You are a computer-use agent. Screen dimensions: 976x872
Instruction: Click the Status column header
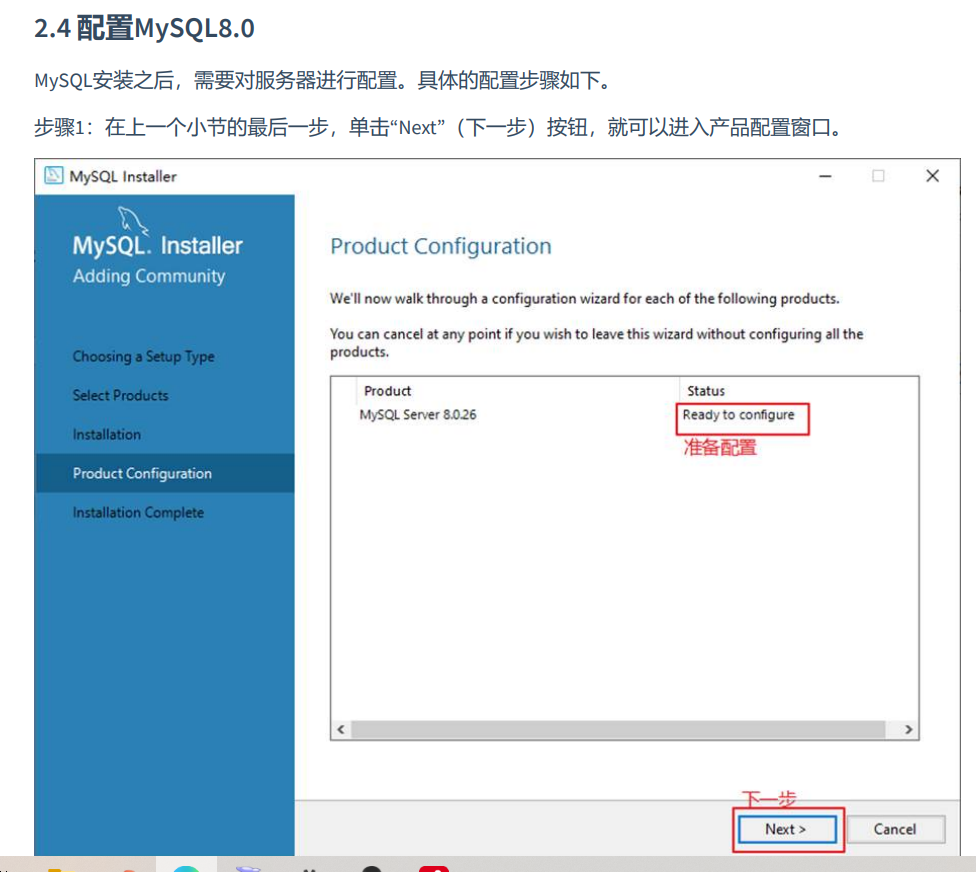(706, 391)
